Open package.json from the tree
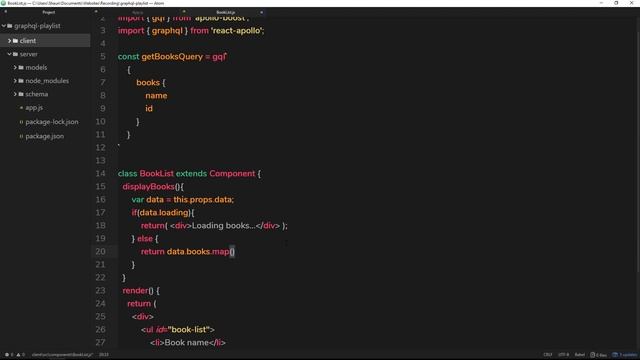The width and height of the screenshot is (640, 360). (x=44, y=136)
